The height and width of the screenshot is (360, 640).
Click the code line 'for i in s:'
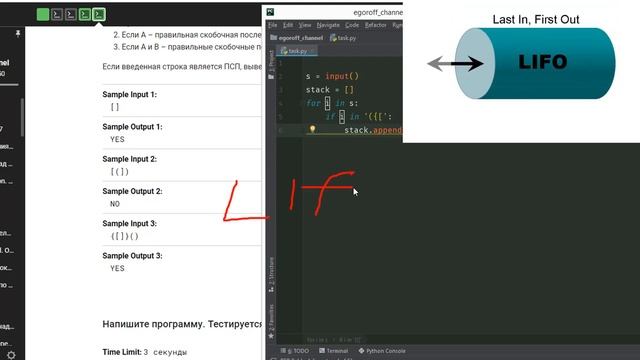[x=332, y=103]
